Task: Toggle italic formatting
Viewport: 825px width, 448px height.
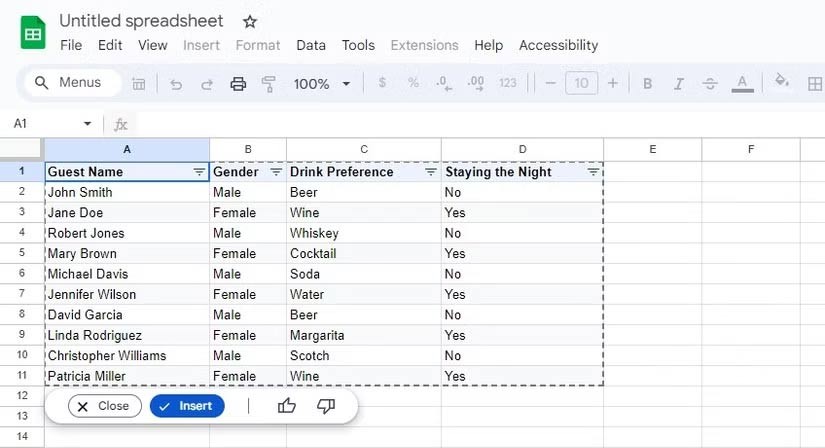Action: (x=679, y=84)
